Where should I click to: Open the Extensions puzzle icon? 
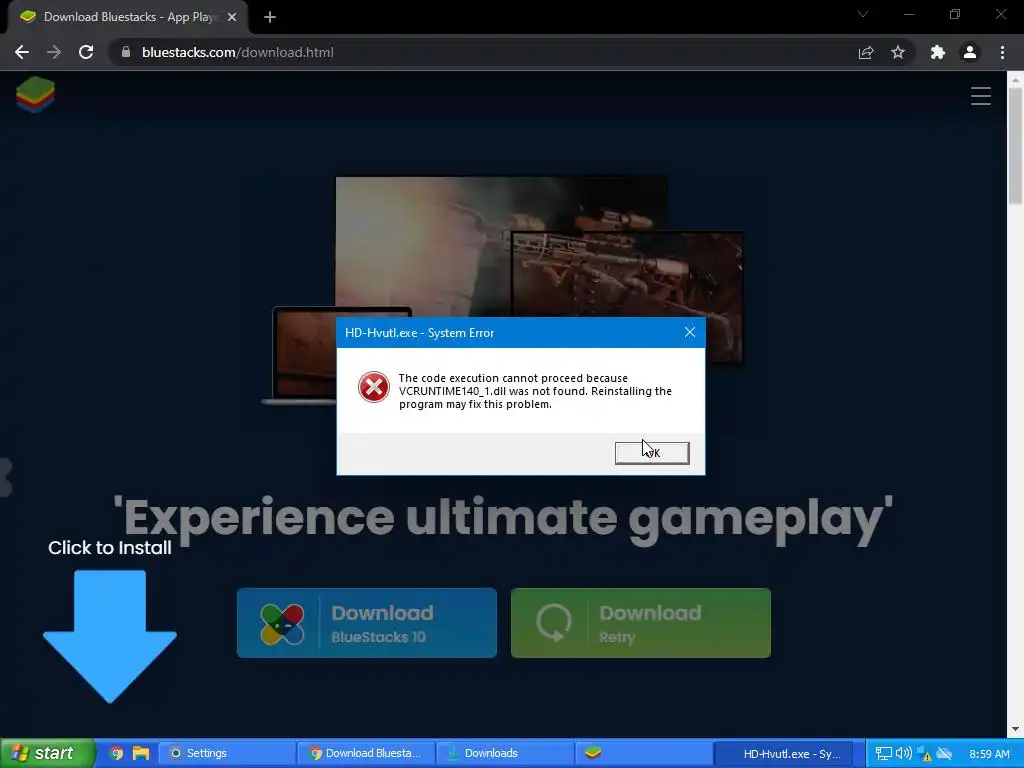click(x=938, y=52)
